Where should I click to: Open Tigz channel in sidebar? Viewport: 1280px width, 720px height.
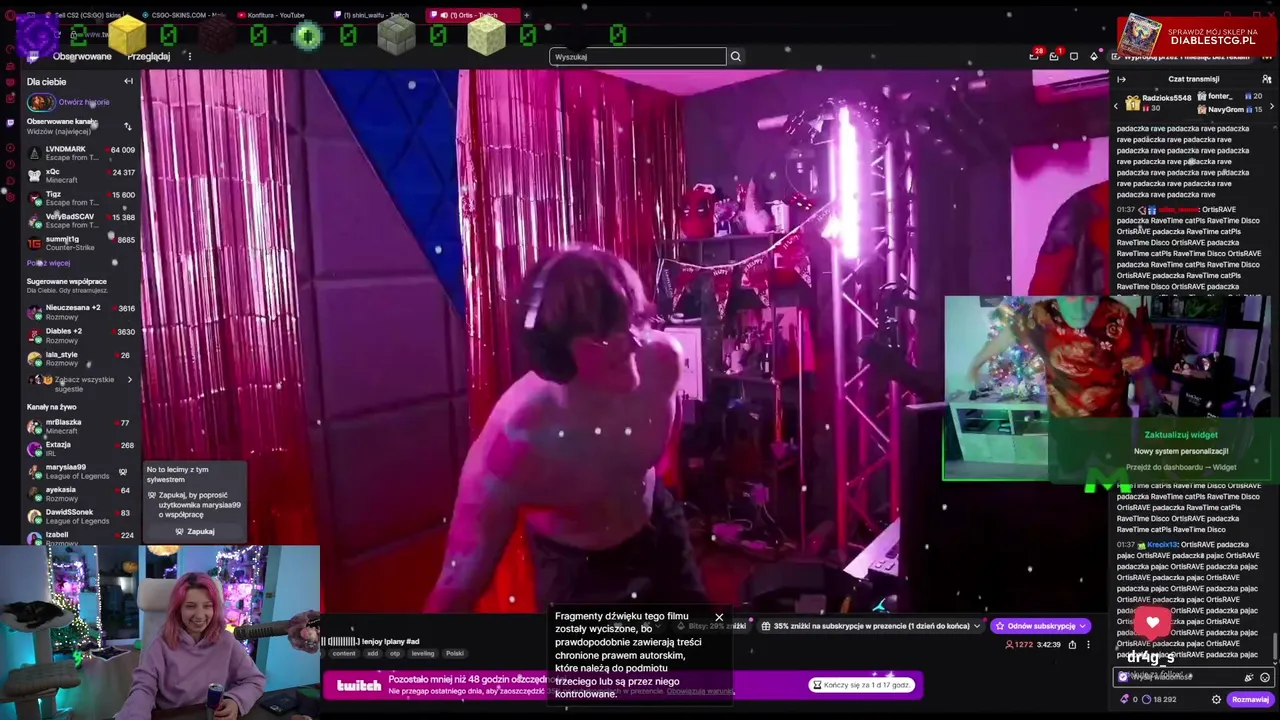pos(81,198)
